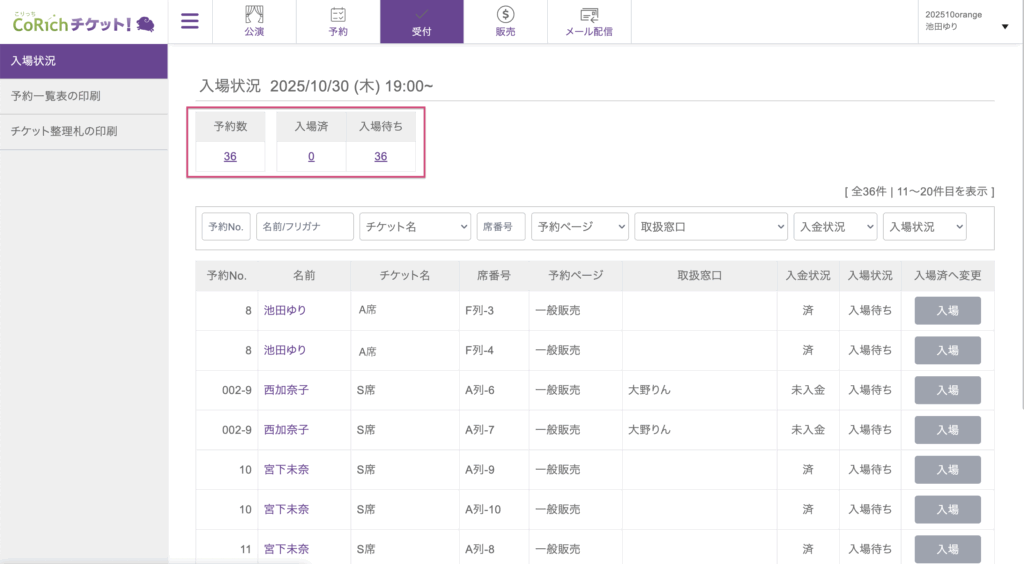The image size is (1024, 564).
Task: Open チケット整理札の印刷 sidebar item
Action: point(64,131)
